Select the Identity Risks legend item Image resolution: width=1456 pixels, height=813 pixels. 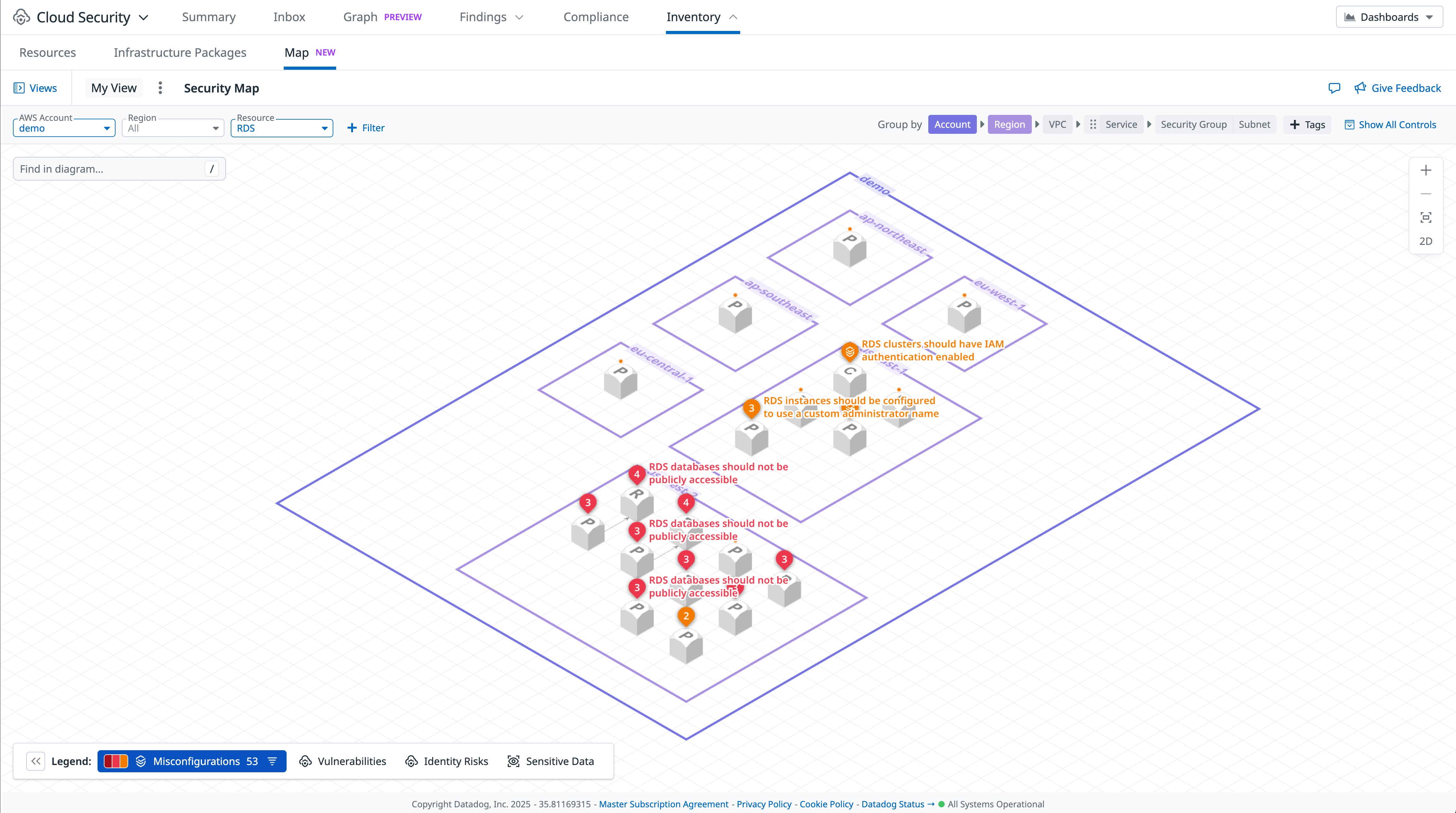[446, 761]
